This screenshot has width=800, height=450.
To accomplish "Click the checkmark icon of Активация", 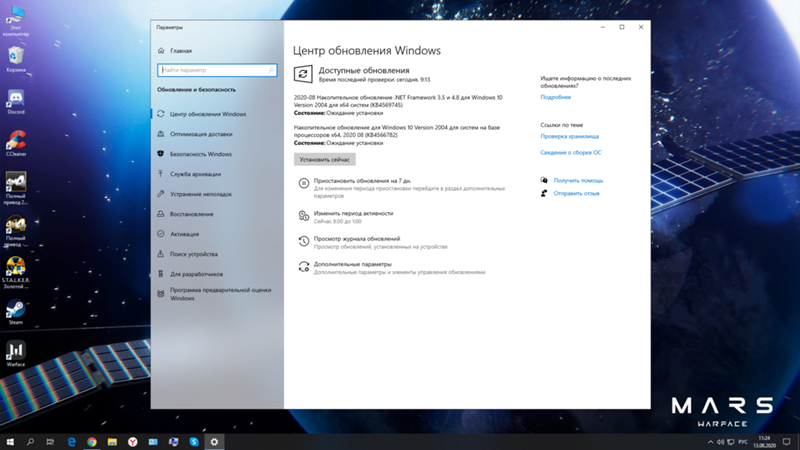I will (x=161, y=234).
